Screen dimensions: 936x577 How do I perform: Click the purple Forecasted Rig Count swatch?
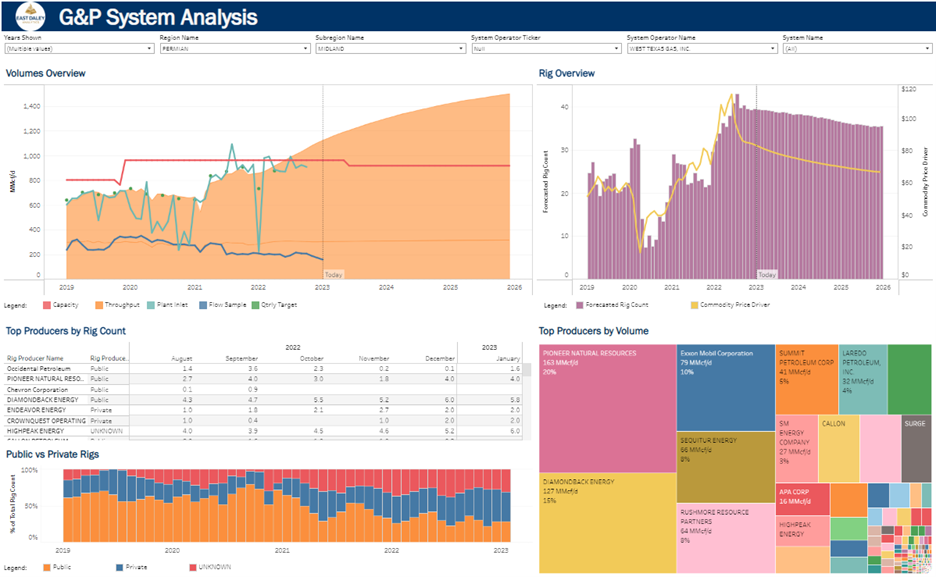click(580, 305)
